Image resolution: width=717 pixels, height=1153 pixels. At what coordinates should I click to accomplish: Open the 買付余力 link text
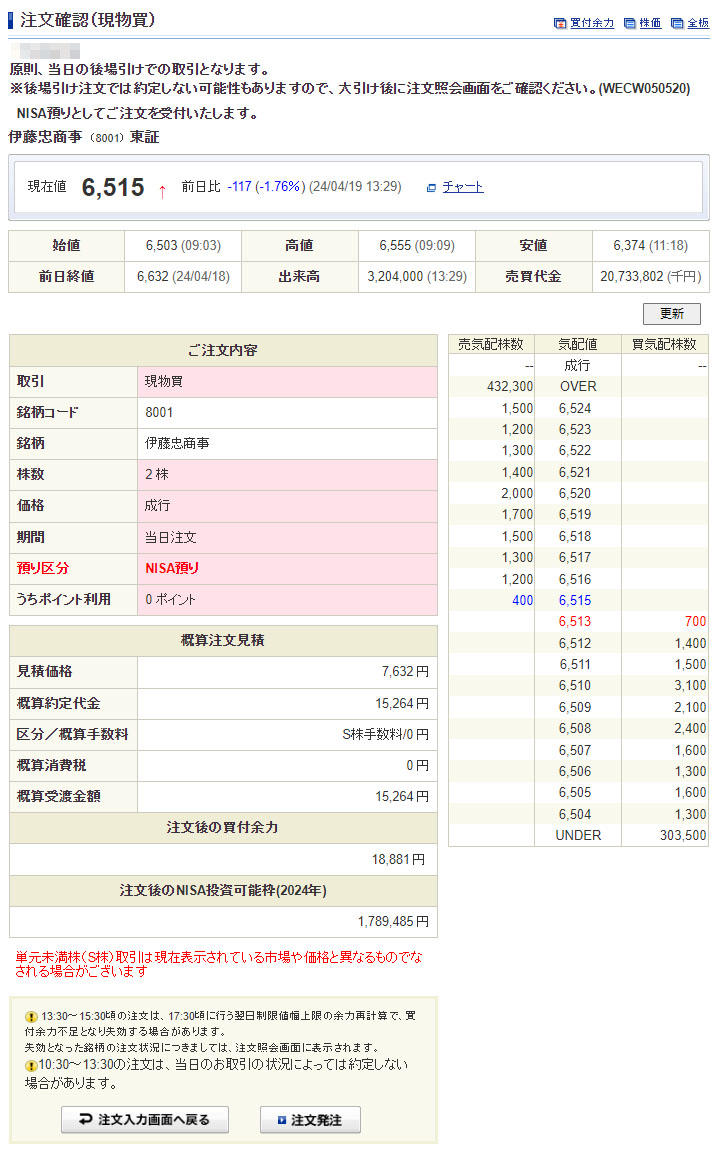[592, 23]
